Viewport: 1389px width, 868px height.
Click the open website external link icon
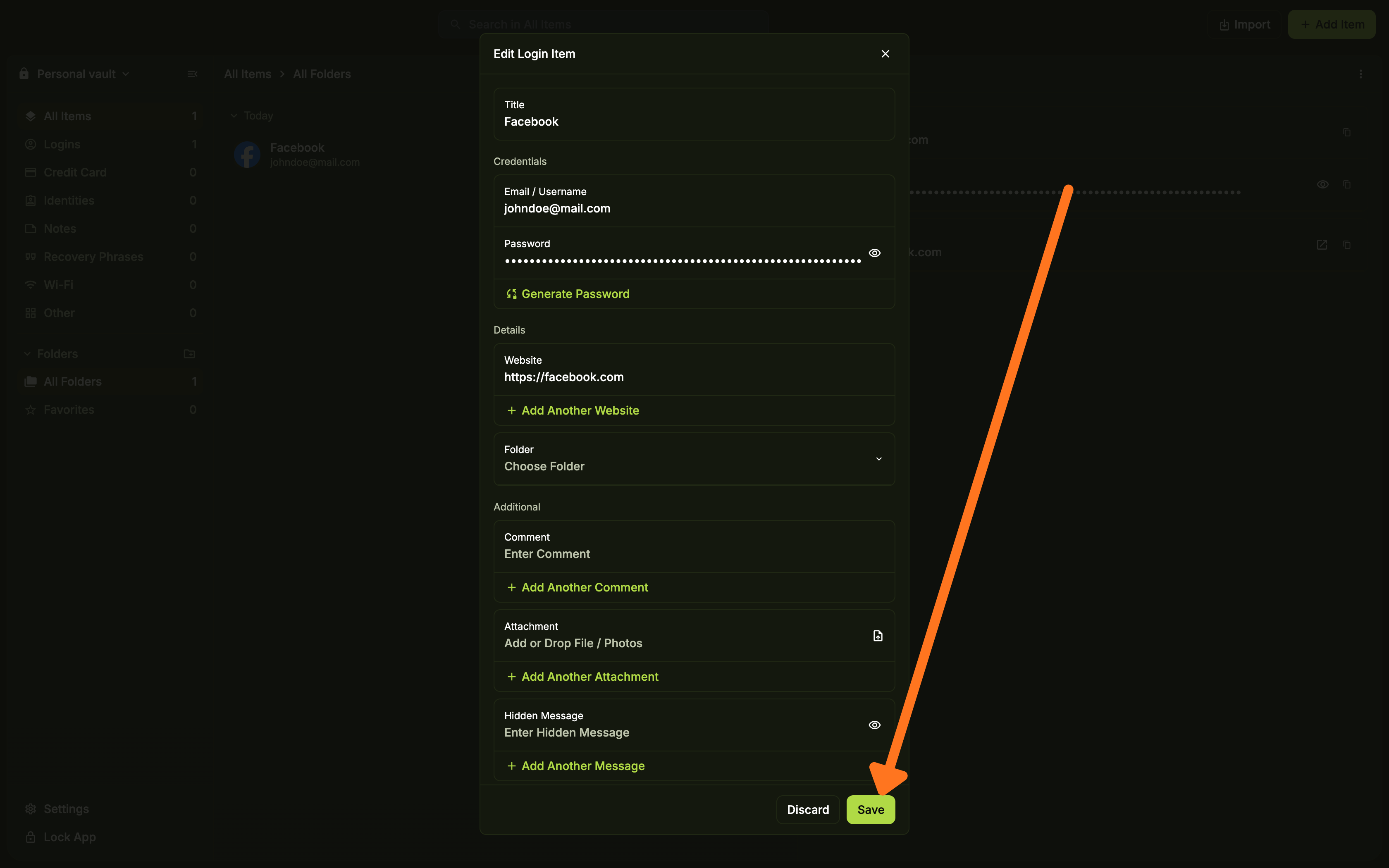1322,245
